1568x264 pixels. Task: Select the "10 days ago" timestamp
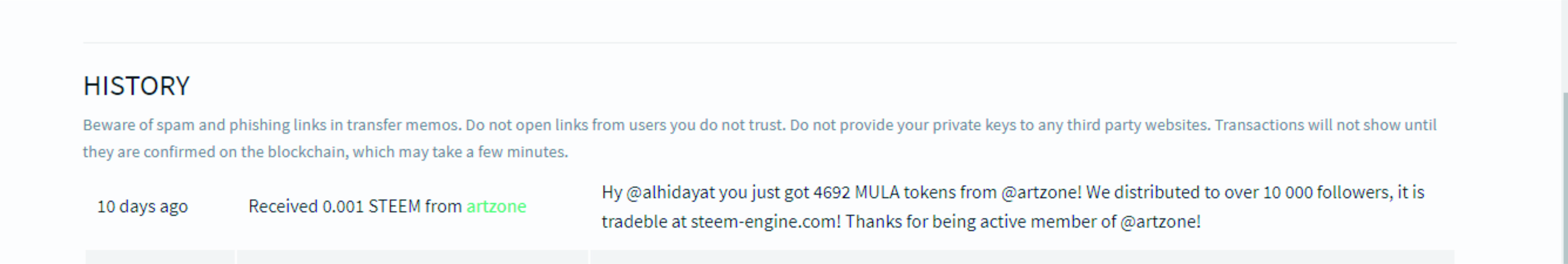pos(143,207)
